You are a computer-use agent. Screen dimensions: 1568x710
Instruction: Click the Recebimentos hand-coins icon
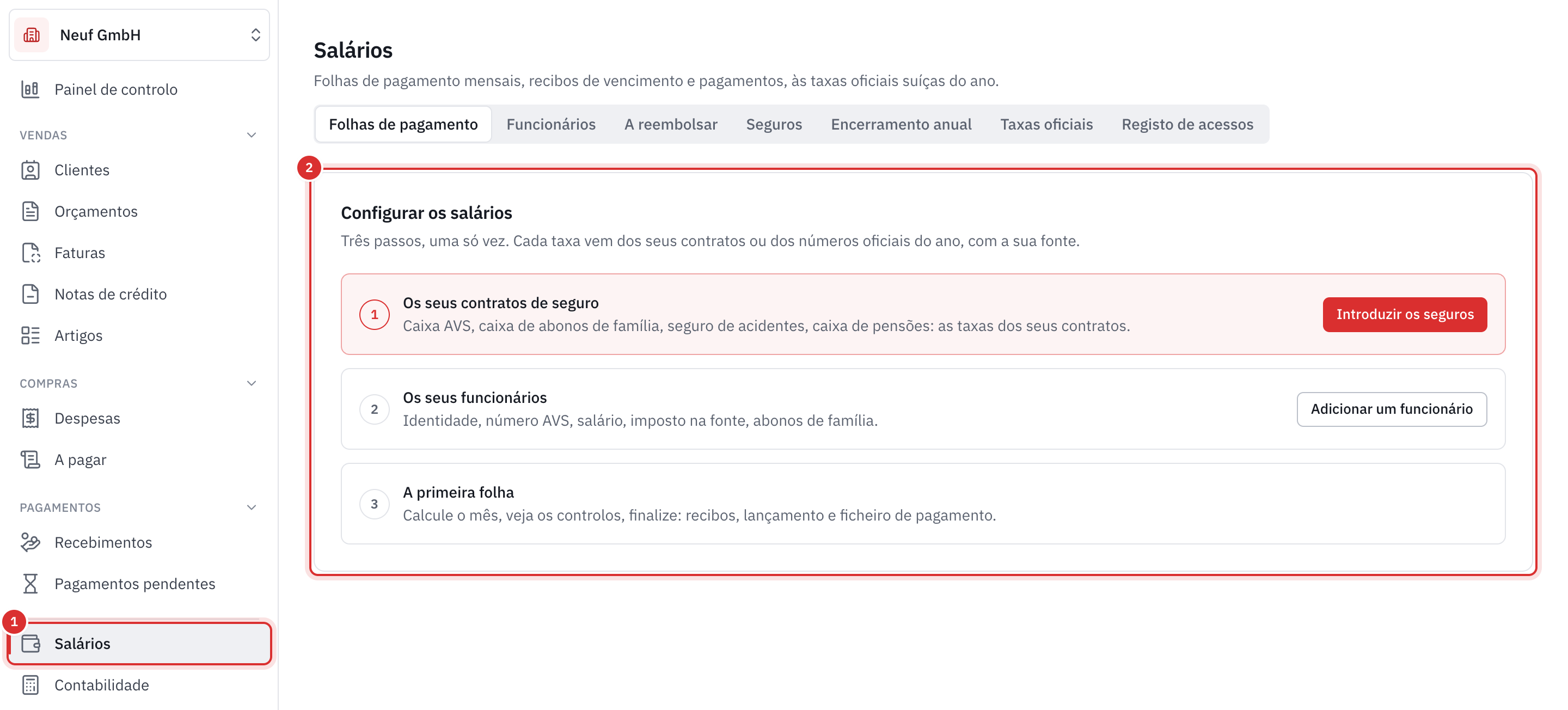[30, 542]
